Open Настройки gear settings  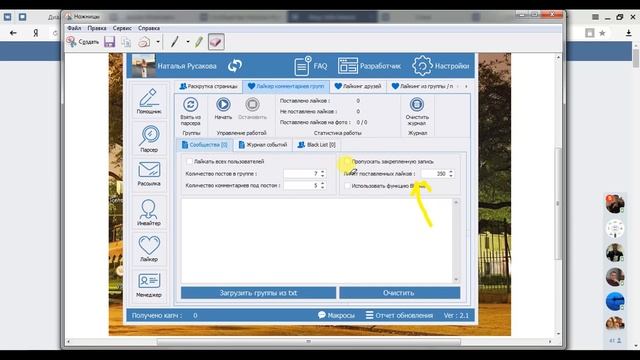pyautogui.click(x=441, y=66)
